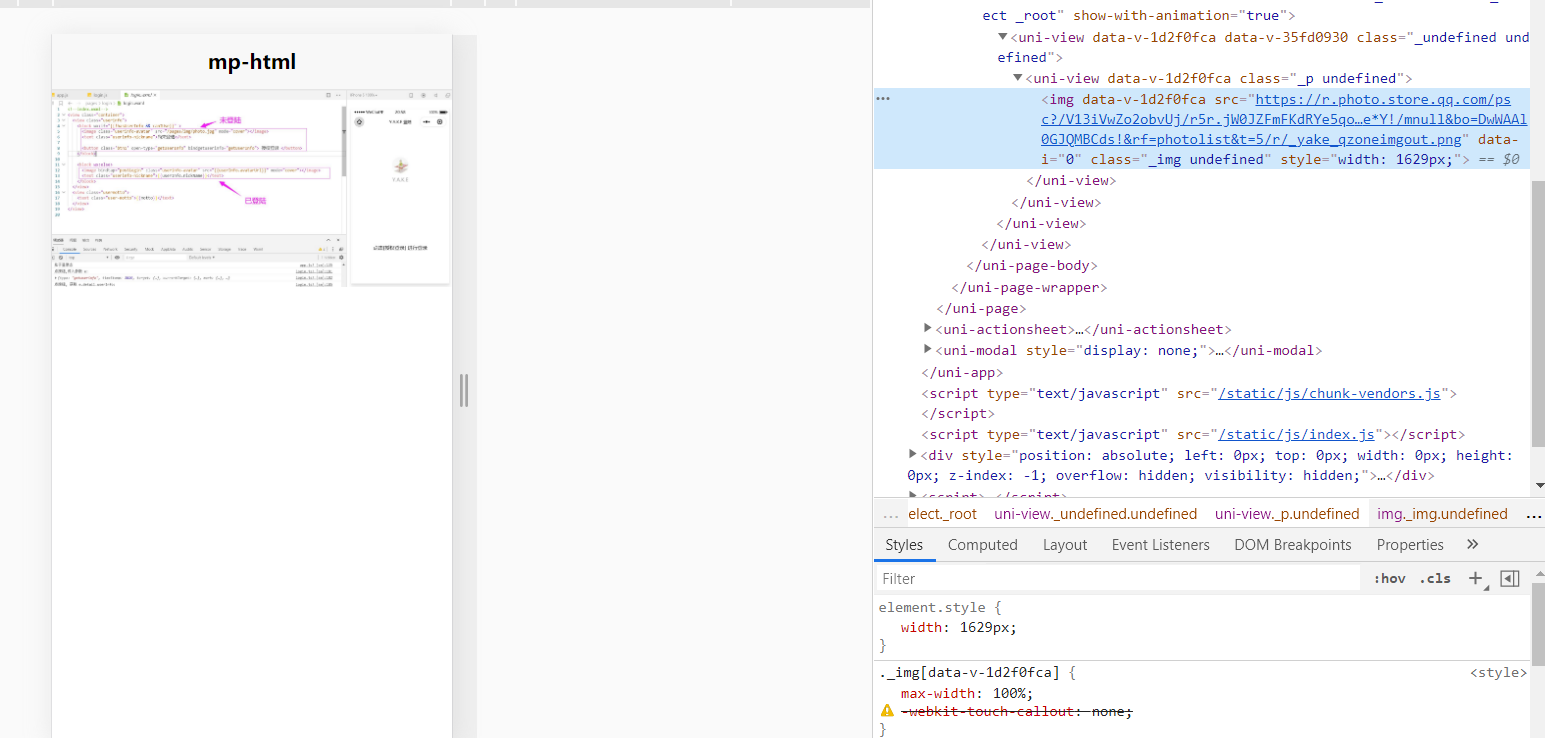The height and width of the screenshot is (738, 1545).
Task: Click the warning triangle beside -webkit-touch-callout
Action: click(x=886, y=710)
